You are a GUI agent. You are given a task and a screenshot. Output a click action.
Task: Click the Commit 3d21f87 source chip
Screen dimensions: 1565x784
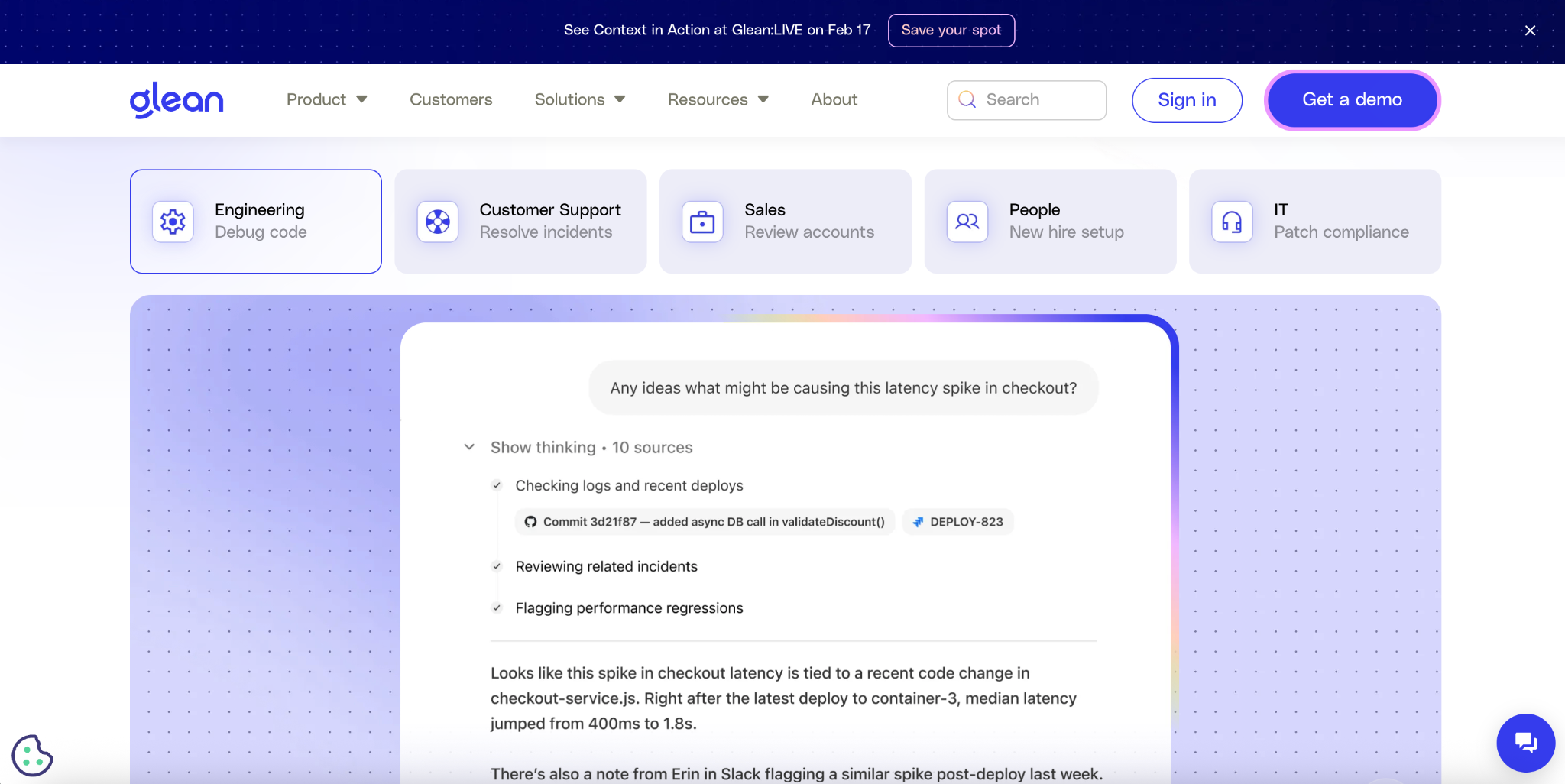tap(705, 522)
